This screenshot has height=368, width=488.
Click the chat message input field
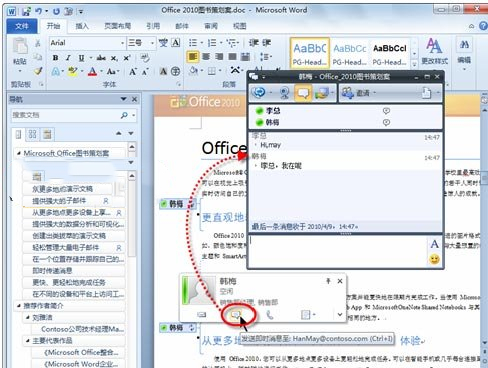(338, 251)
